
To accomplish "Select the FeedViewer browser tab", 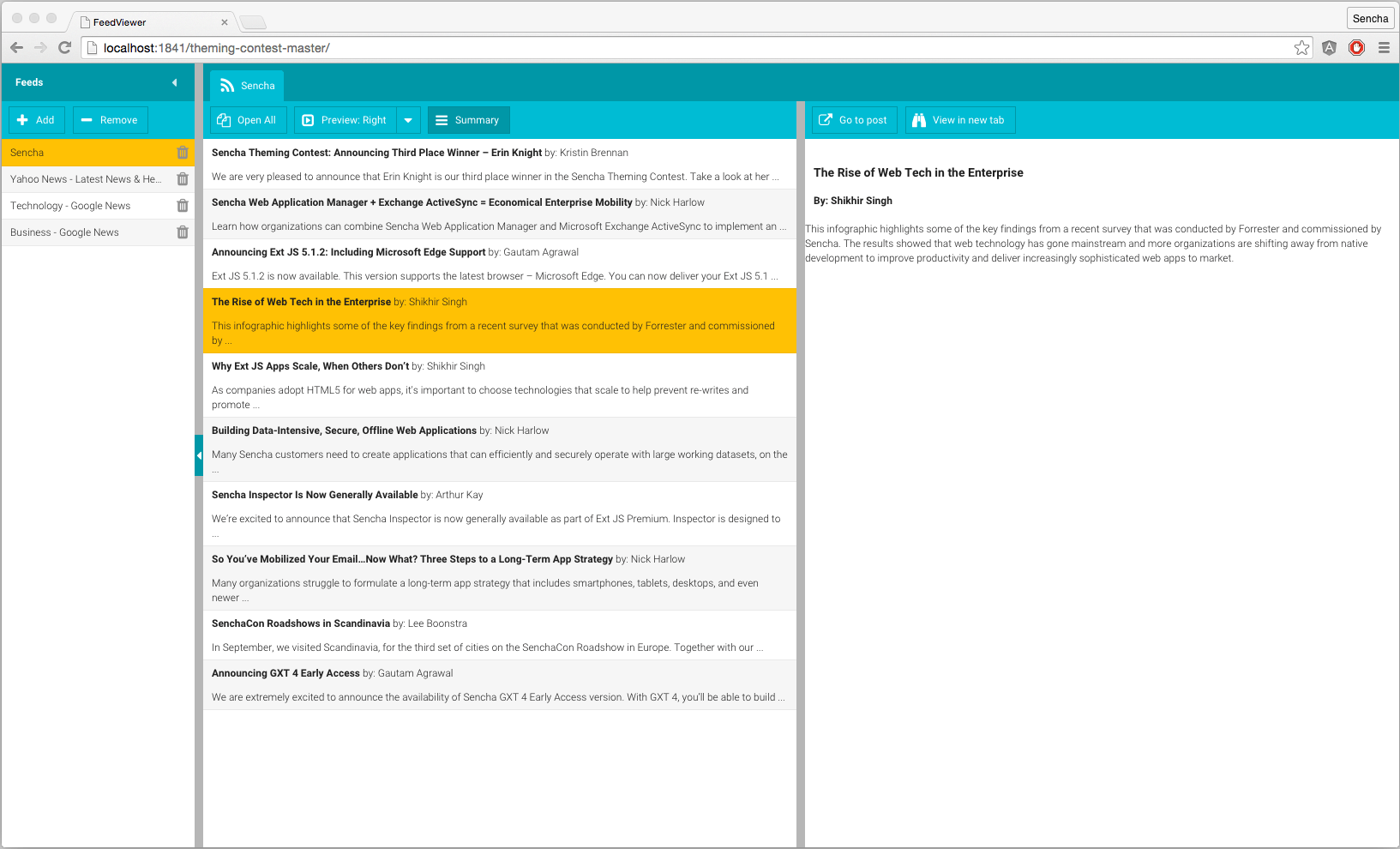I will (x=152, y=22).
